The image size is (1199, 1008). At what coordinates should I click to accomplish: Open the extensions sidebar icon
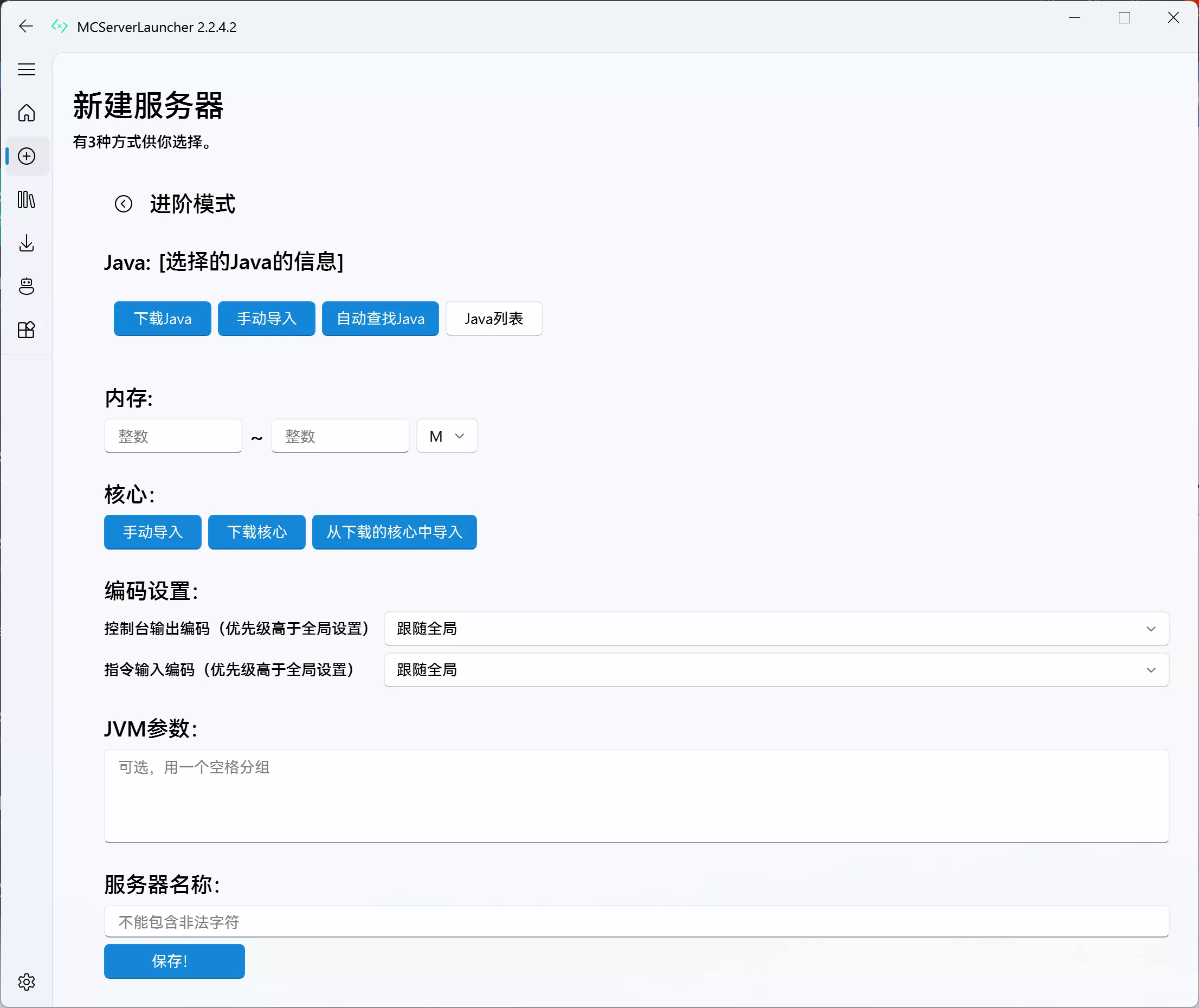pyautogui.click(x=26, y=329)
